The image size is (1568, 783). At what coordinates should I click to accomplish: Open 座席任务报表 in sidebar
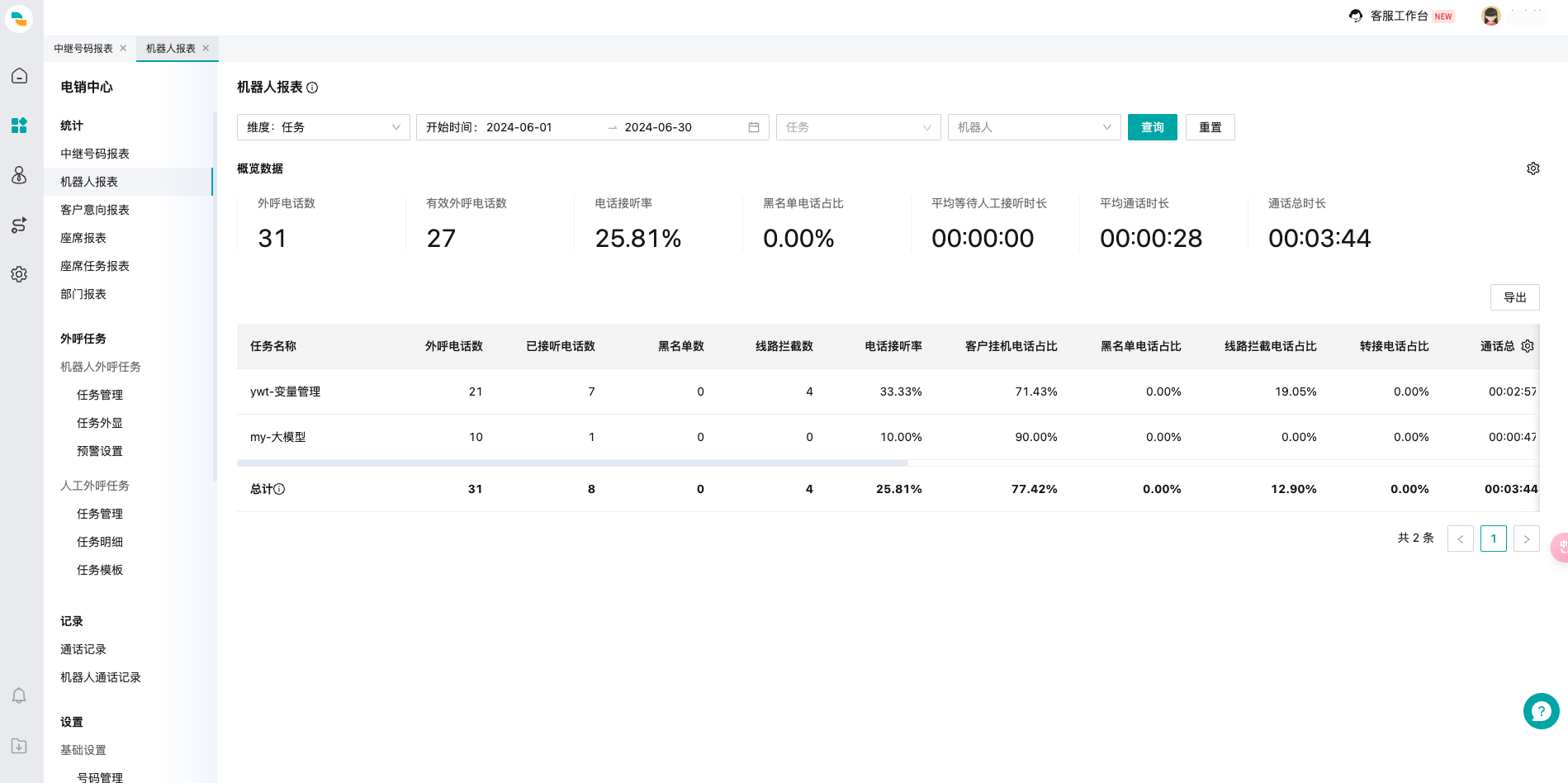(x=95, y=266)
